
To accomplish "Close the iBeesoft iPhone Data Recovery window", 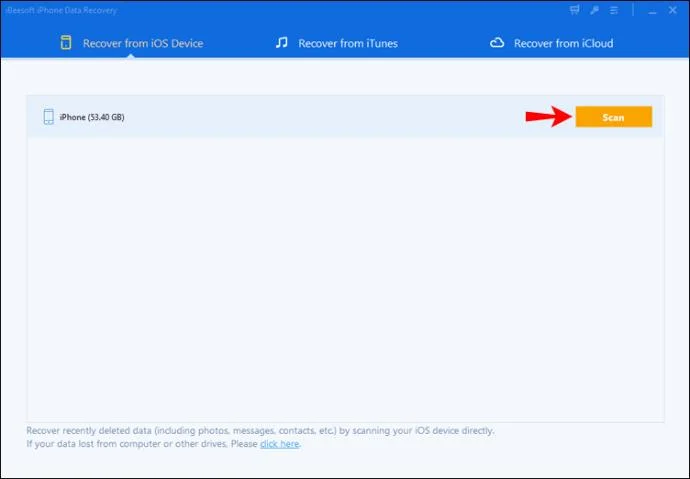I will pyautogui.click(x=673, y=10).
